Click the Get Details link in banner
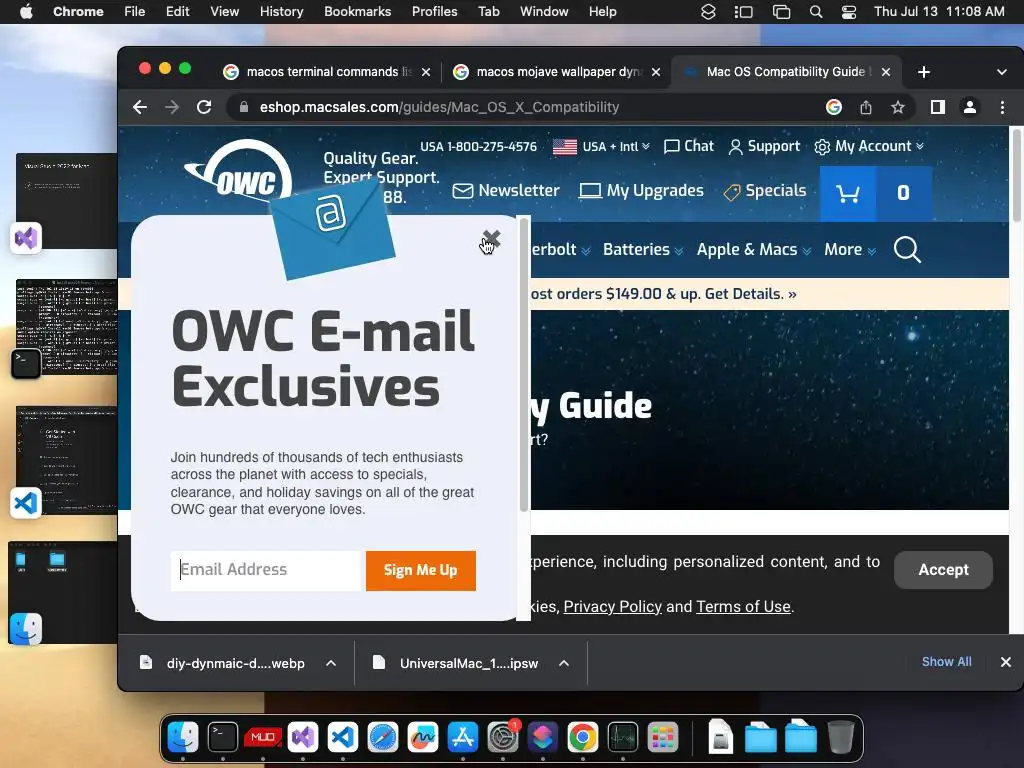 tap(750, 294)
